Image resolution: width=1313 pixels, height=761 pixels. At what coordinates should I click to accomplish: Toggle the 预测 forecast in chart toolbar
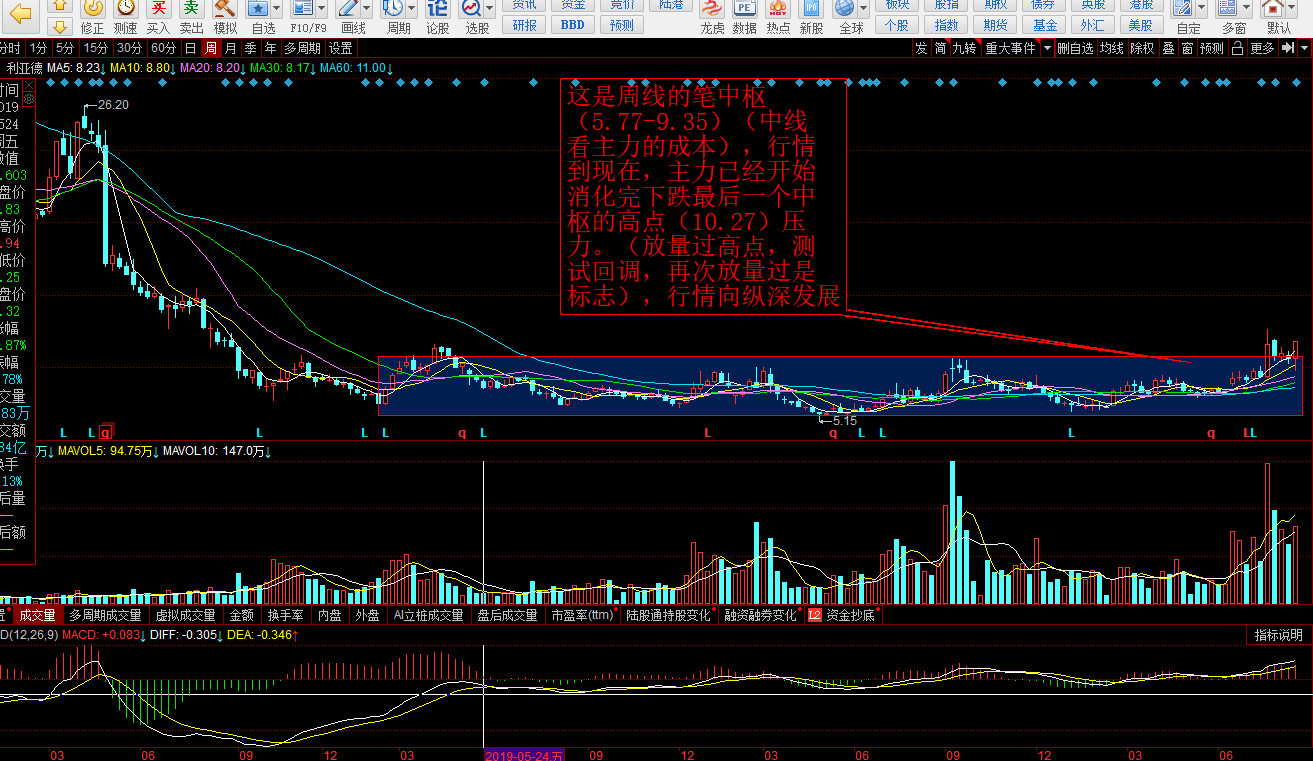(1212, 48)
